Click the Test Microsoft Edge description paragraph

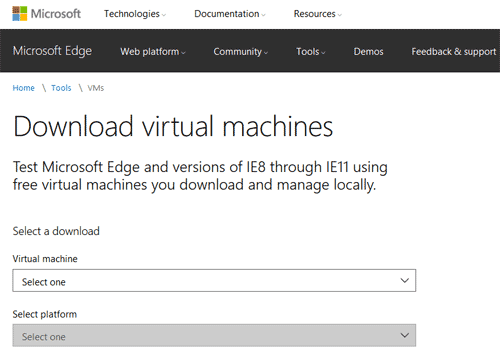[200, 176]
